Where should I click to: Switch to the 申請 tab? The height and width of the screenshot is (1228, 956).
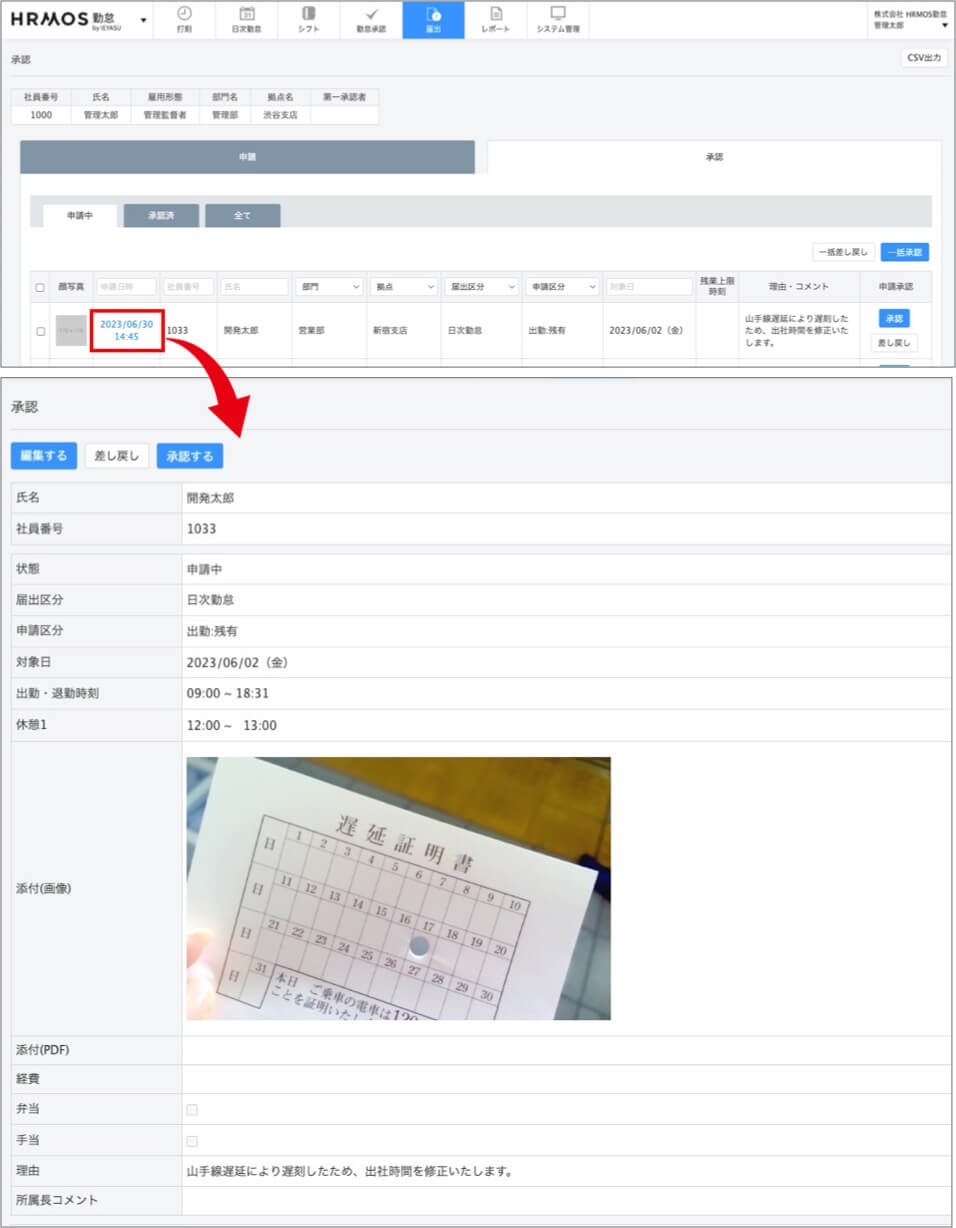(x=247, y=157)
